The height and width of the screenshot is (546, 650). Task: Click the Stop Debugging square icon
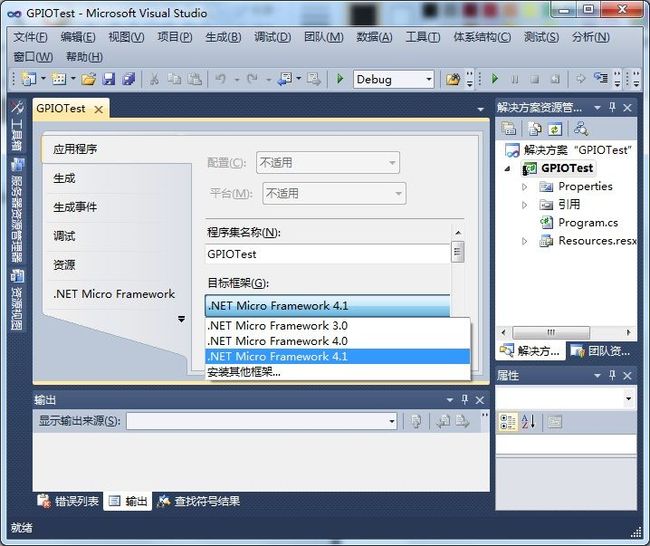point(535,79)
